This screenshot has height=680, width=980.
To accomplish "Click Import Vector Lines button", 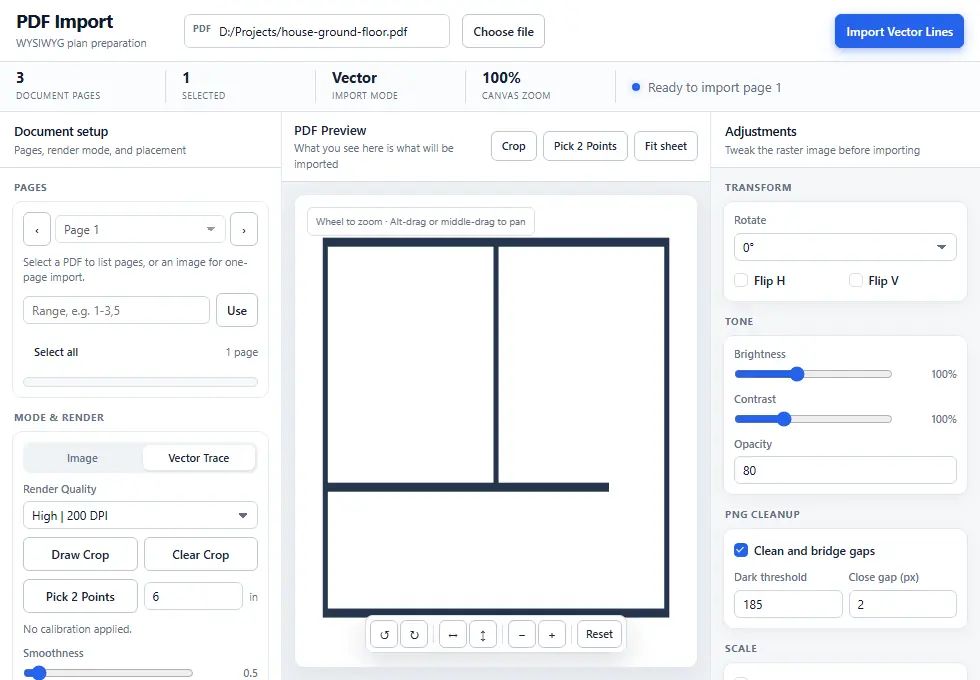I will (x=899, y=31).
